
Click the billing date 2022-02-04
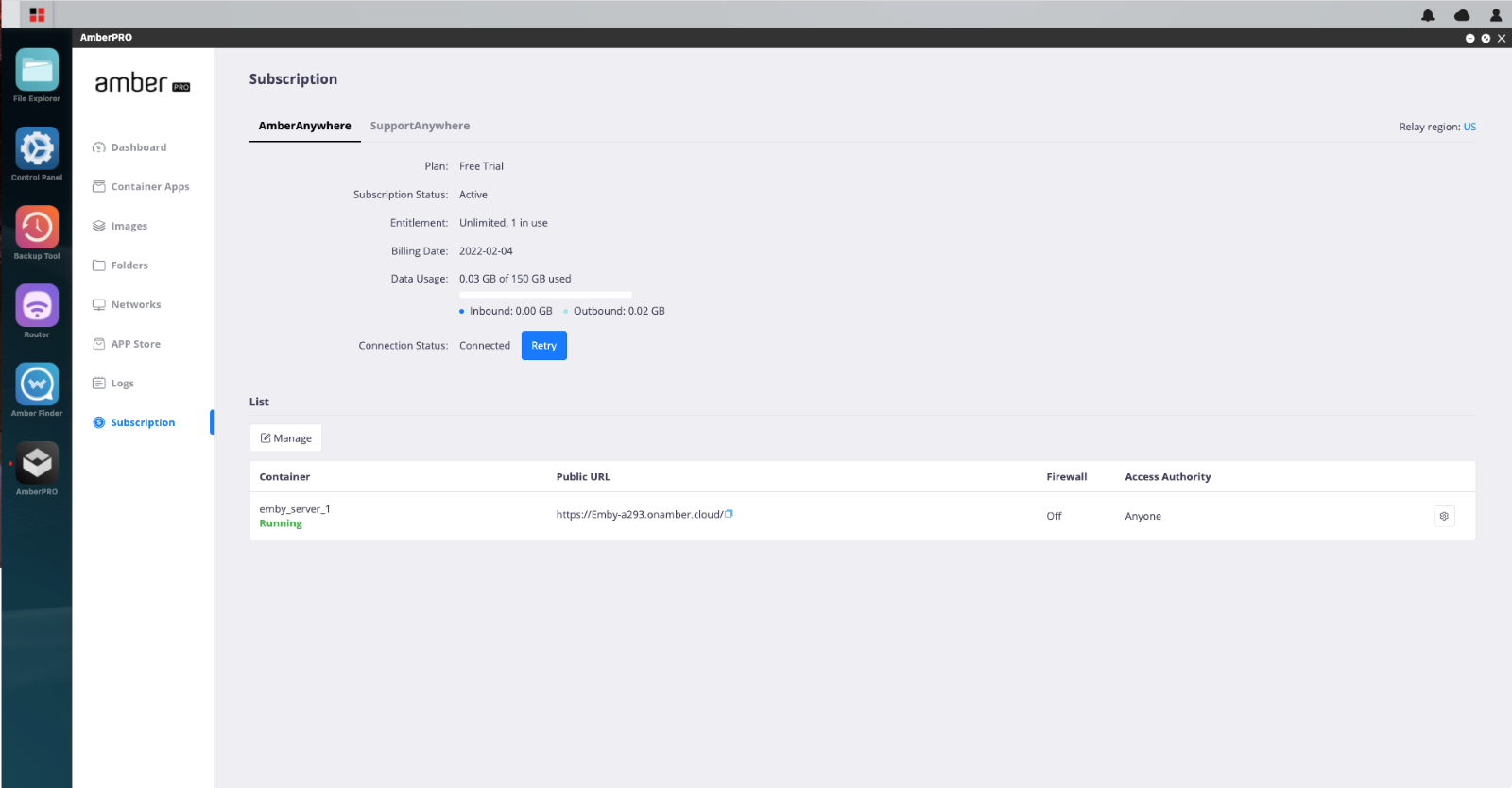click(x=486, y=251)
